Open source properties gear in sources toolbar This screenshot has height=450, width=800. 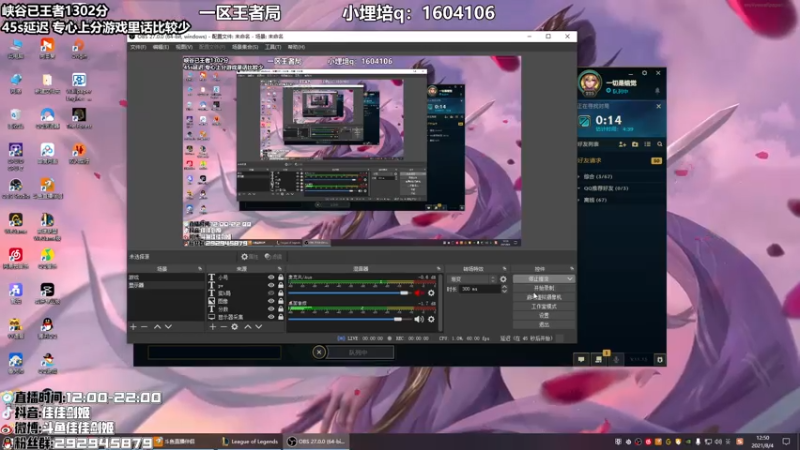pyautogui.click(x=235, y=327)
